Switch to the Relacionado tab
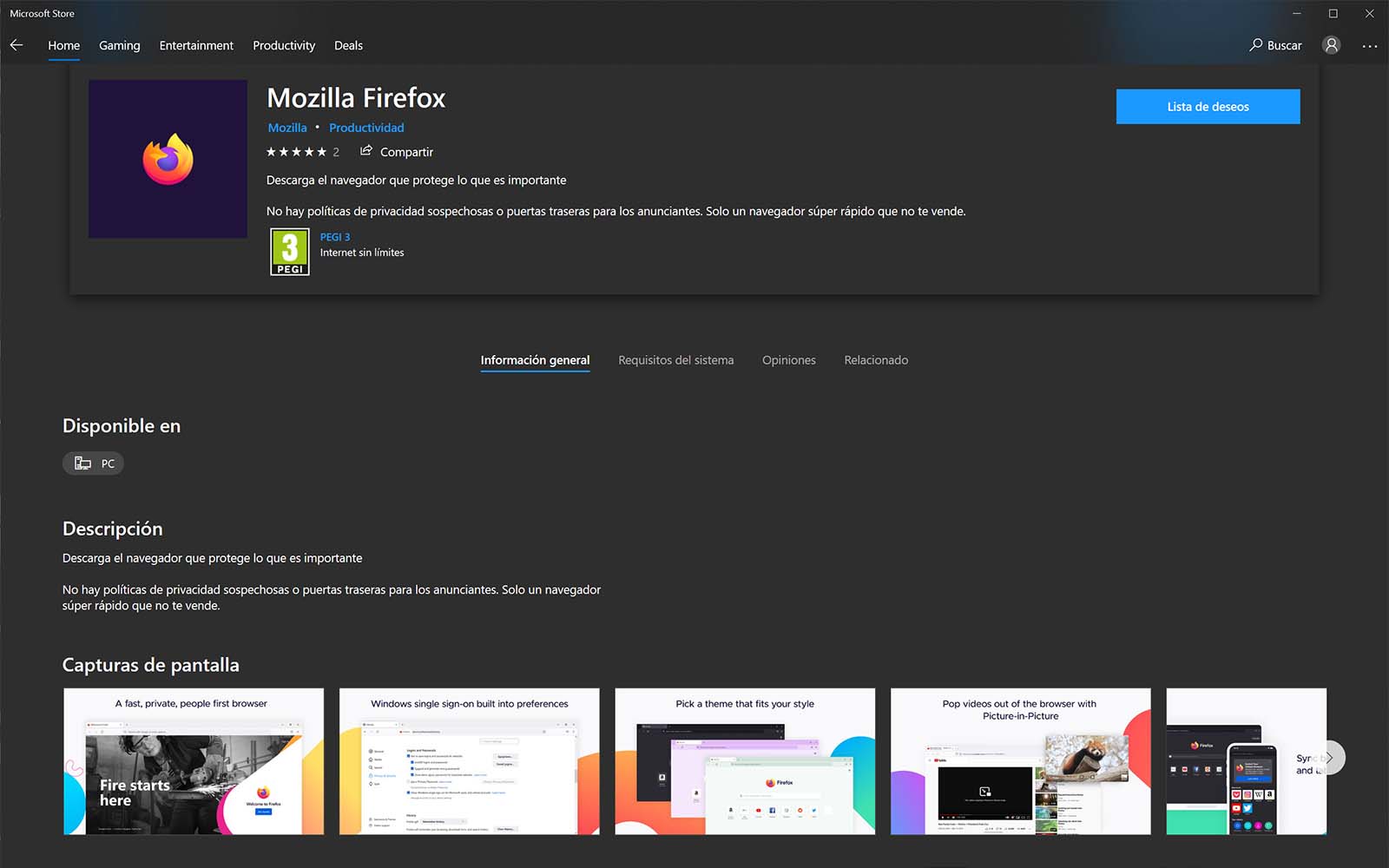1389x868 pixels. click(876, 360)
